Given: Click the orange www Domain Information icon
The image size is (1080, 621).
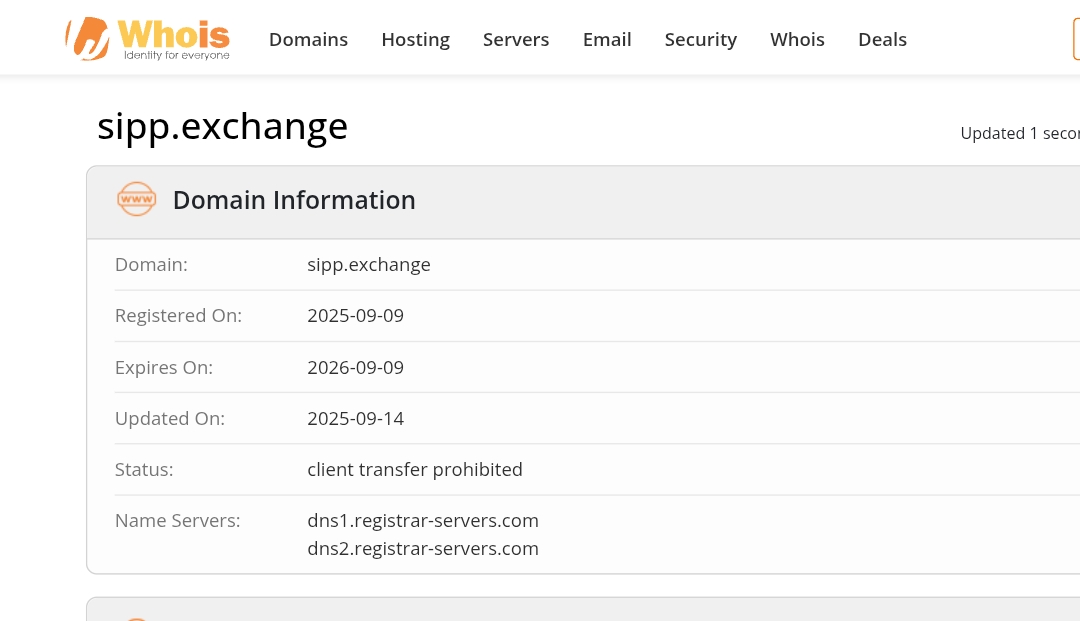Looking at the screenshot, I should pyautogui.click(x=136, y=200).
